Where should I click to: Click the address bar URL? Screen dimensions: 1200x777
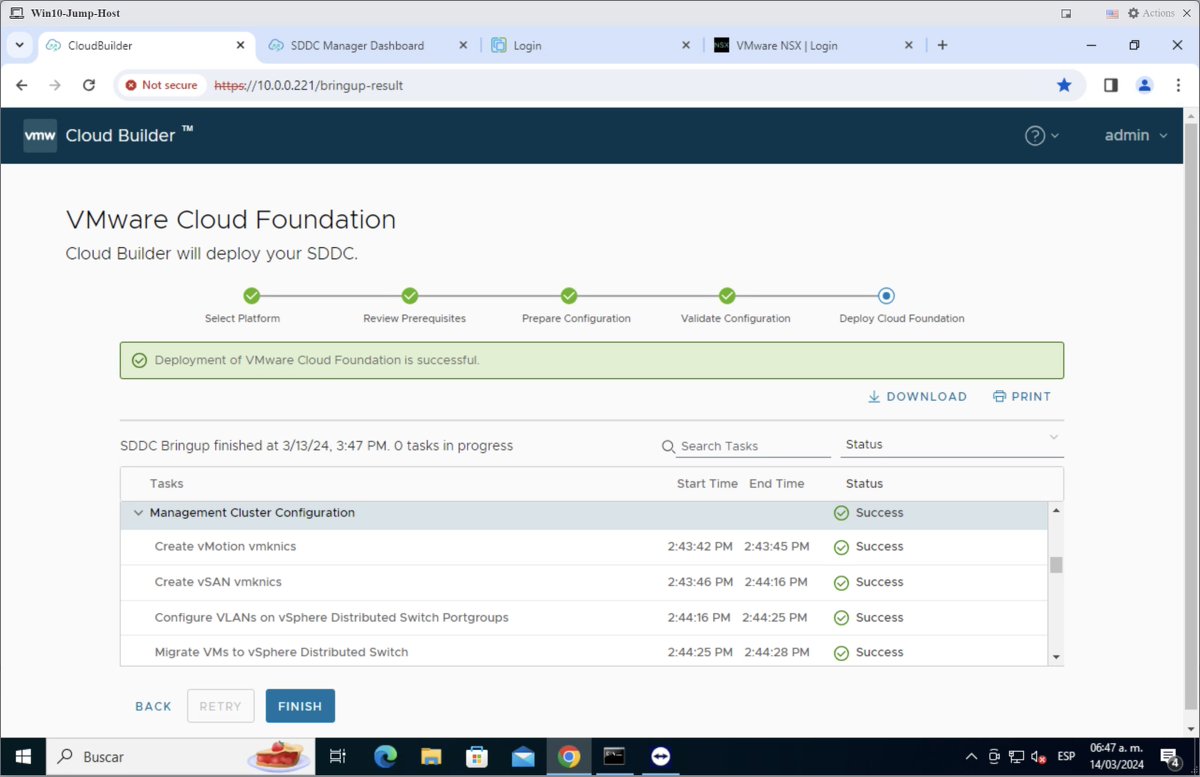[x=309, y=85]
